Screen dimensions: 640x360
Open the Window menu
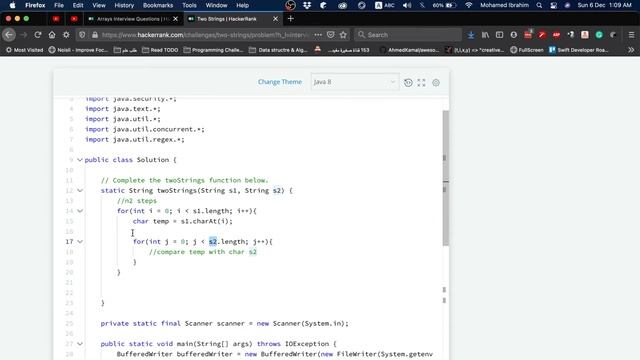click(x=216, y=5)
